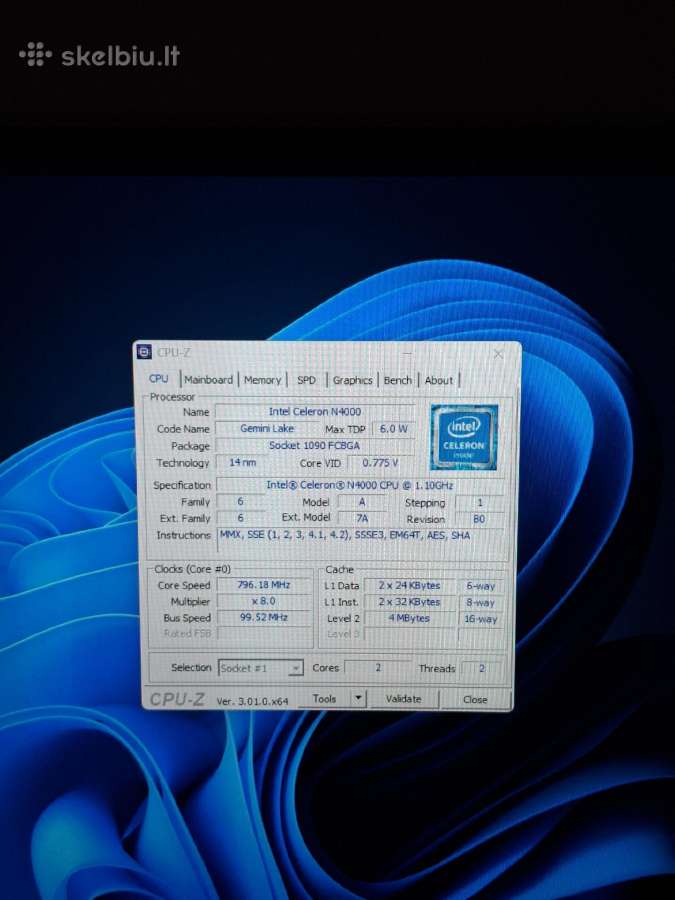
Task: Click the L1 Data value 2 x 24 KBytes
Action: click(x=409, y=585)
